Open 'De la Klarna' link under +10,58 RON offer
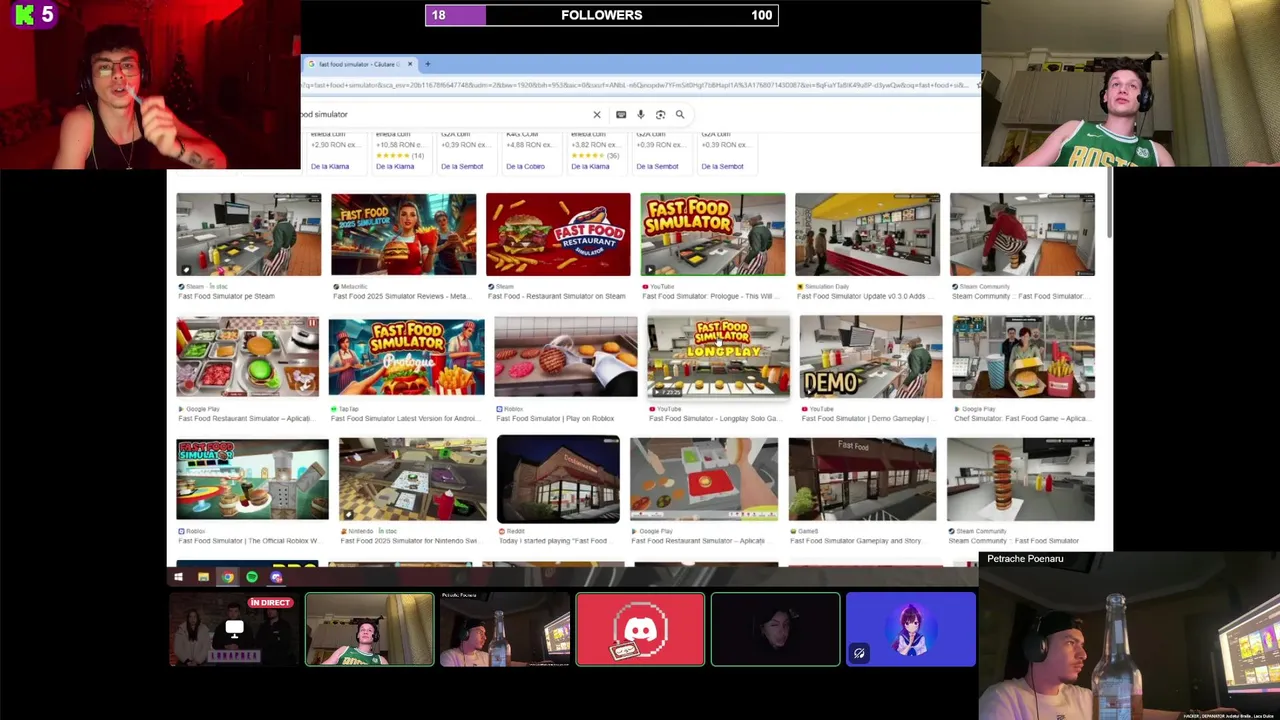1280x720 pixels. pyautogui.click(x=394, y=167)
